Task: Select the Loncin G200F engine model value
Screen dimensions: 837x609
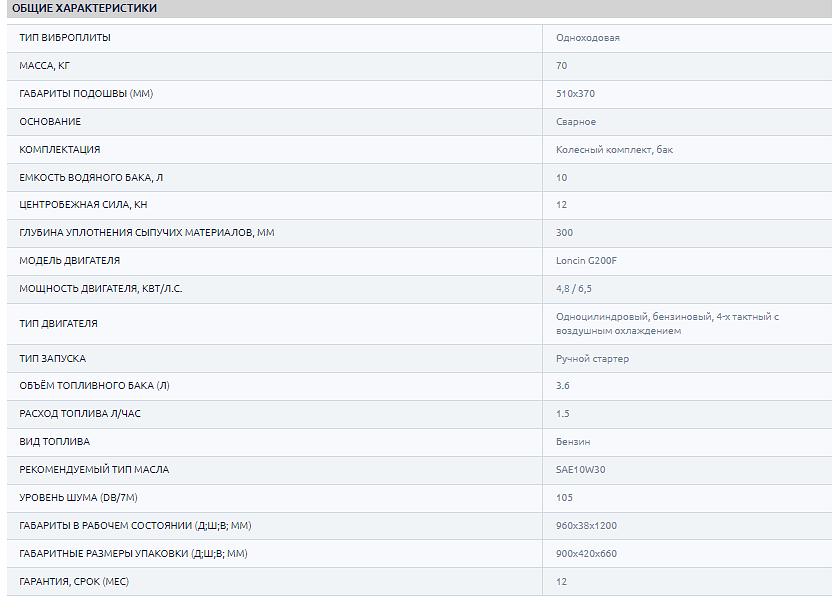Action: point(587,261)
